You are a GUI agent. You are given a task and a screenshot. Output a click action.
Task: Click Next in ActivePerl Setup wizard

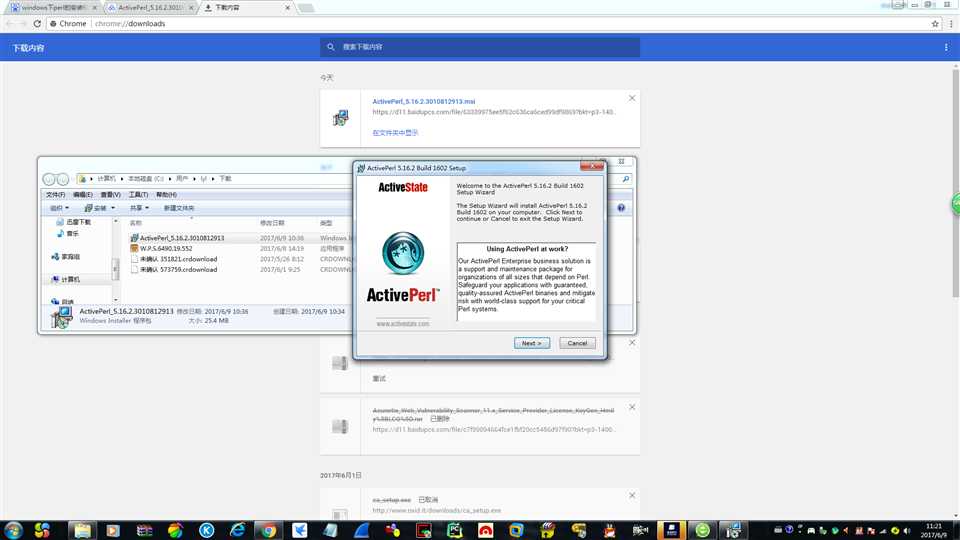[531, 343]
